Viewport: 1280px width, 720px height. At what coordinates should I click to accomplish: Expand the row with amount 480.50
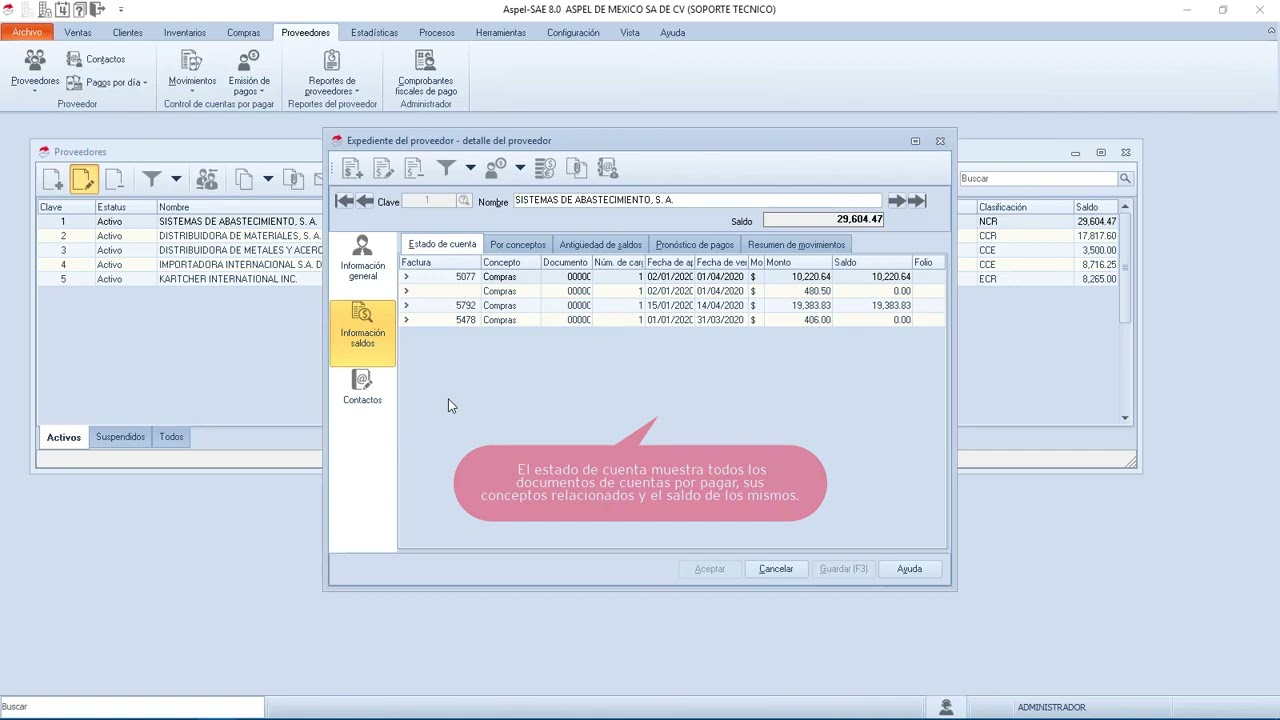[406, 291]
